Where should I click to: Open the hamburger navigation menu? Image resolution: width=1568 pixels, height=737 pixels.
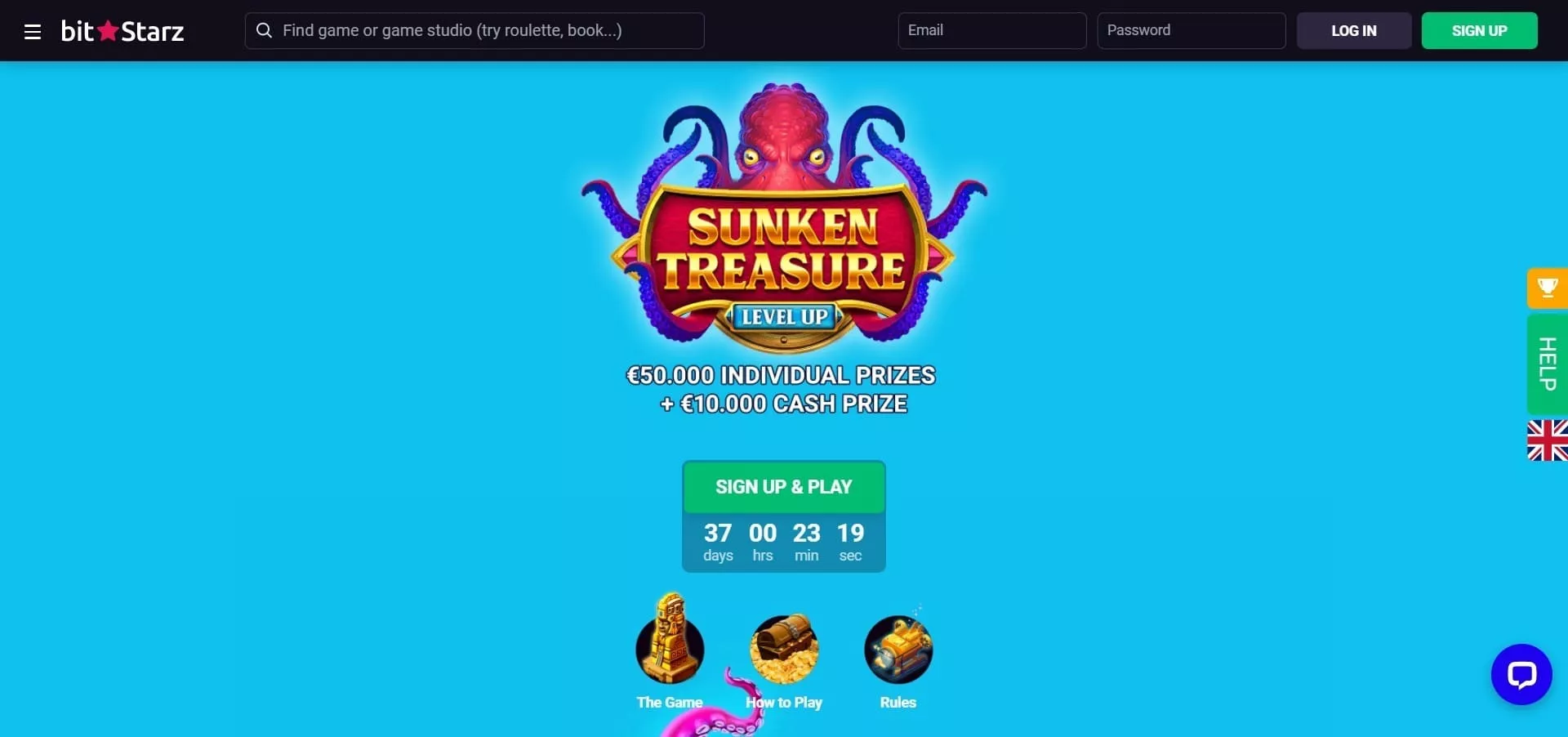point(33,31)
